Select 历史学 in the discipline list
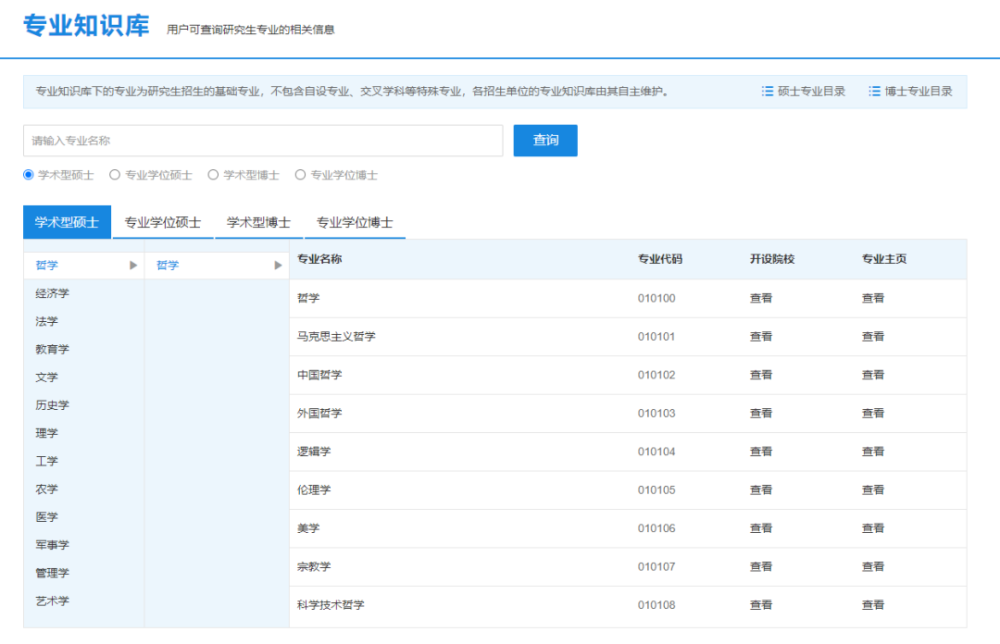The image size is (1000, 644). [52, 405]
